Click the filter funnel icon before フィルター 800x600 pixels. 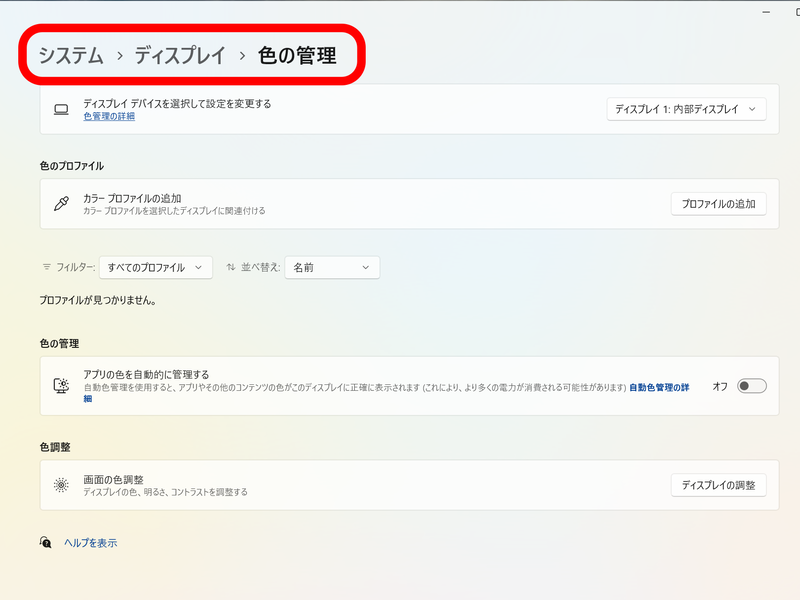(45, 267)
